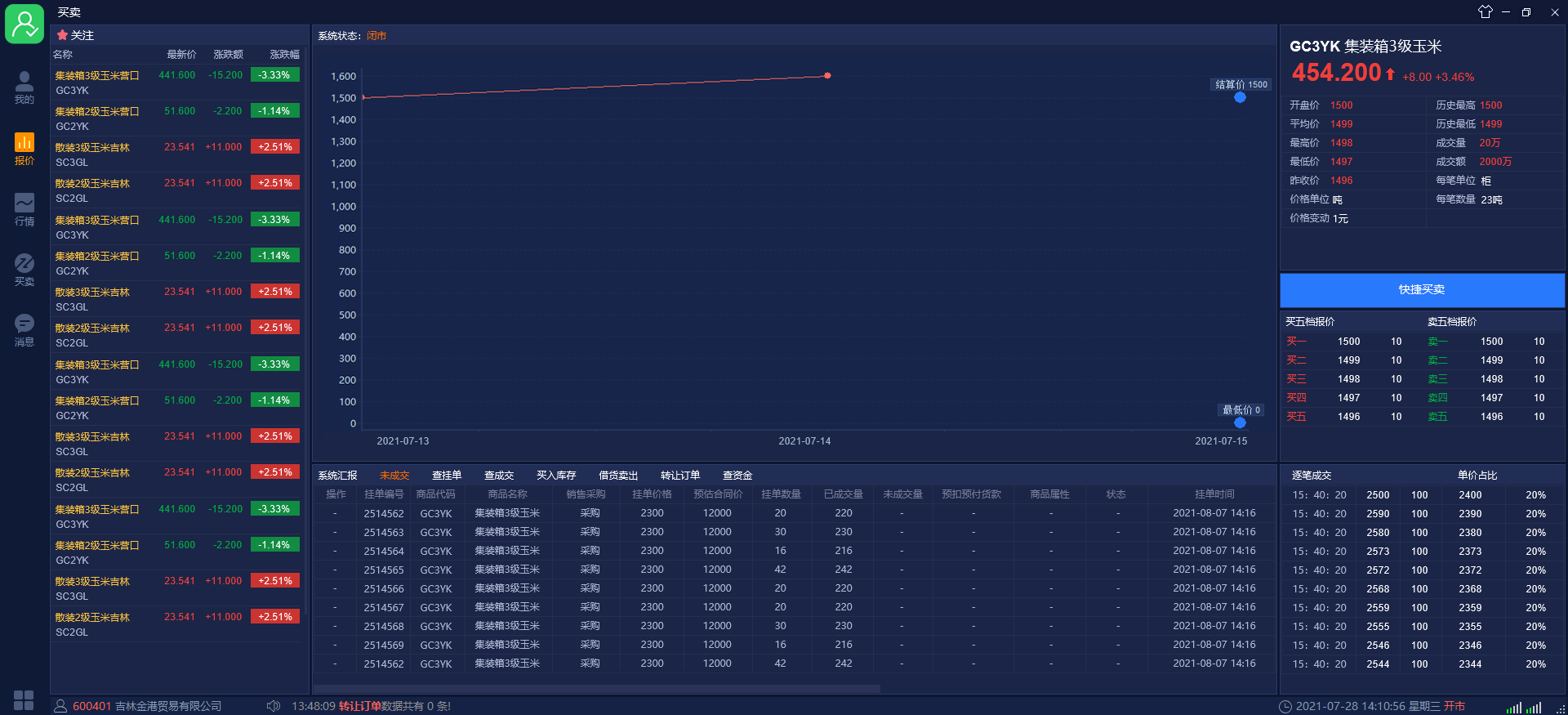Click the 快捷买卖 button
The image size is (1568, 715).
pyautogui.click(x=1422, y=290)
